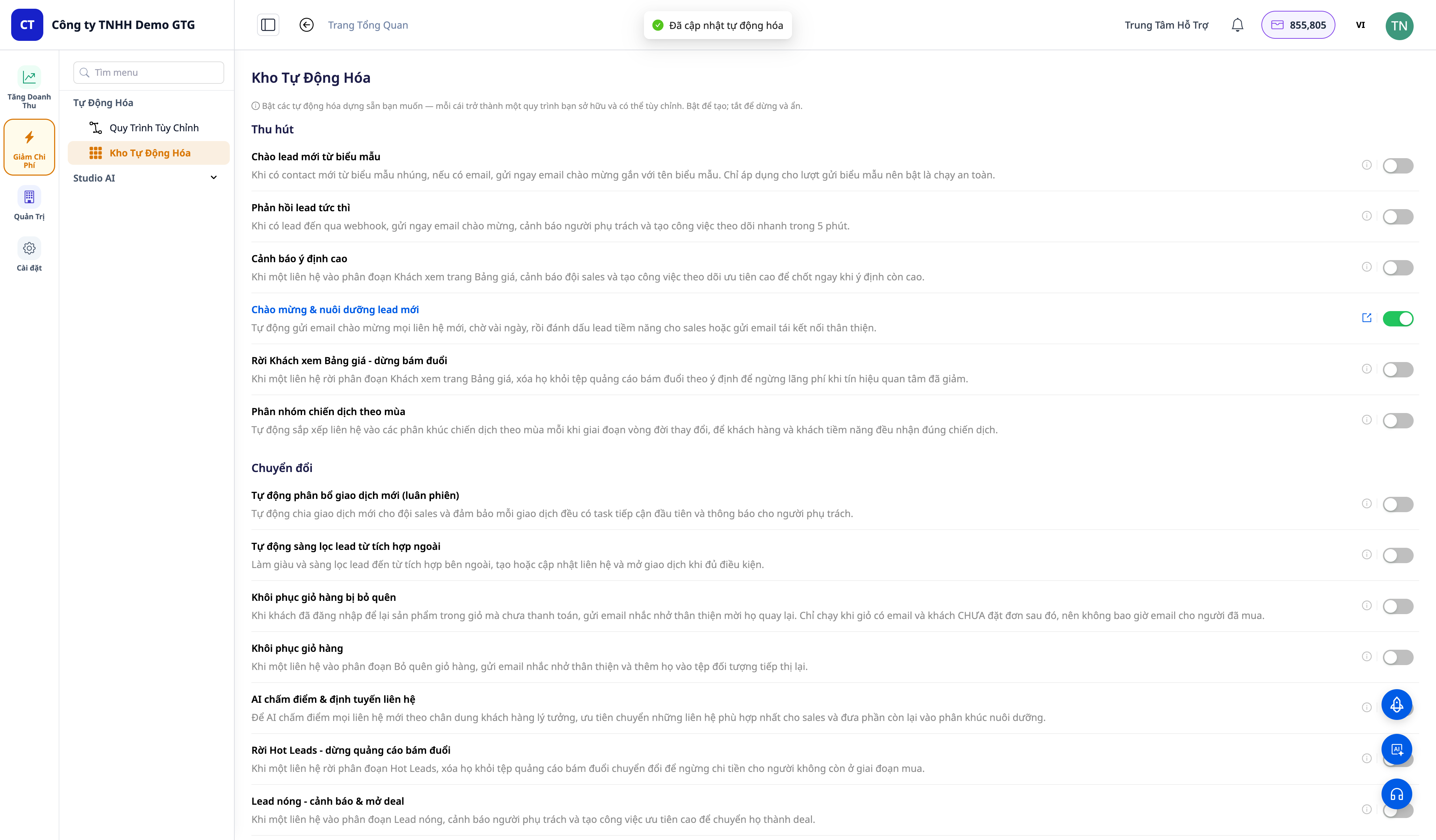Open Tăng Doanh Thu section
The height and width of the screenshot is (840, 1436).
(29, 88)
